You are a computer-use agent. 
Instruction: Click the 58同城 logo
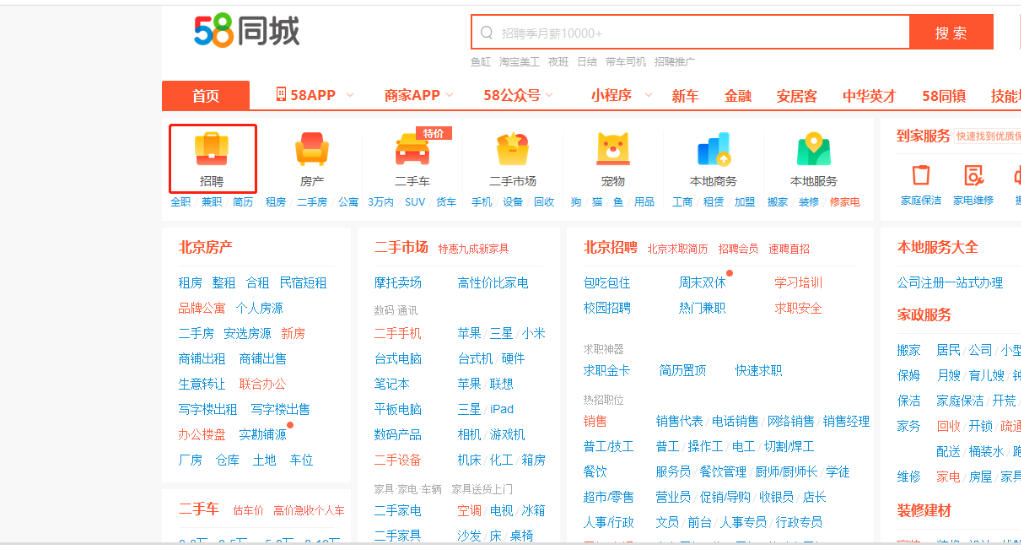(247, 32)
